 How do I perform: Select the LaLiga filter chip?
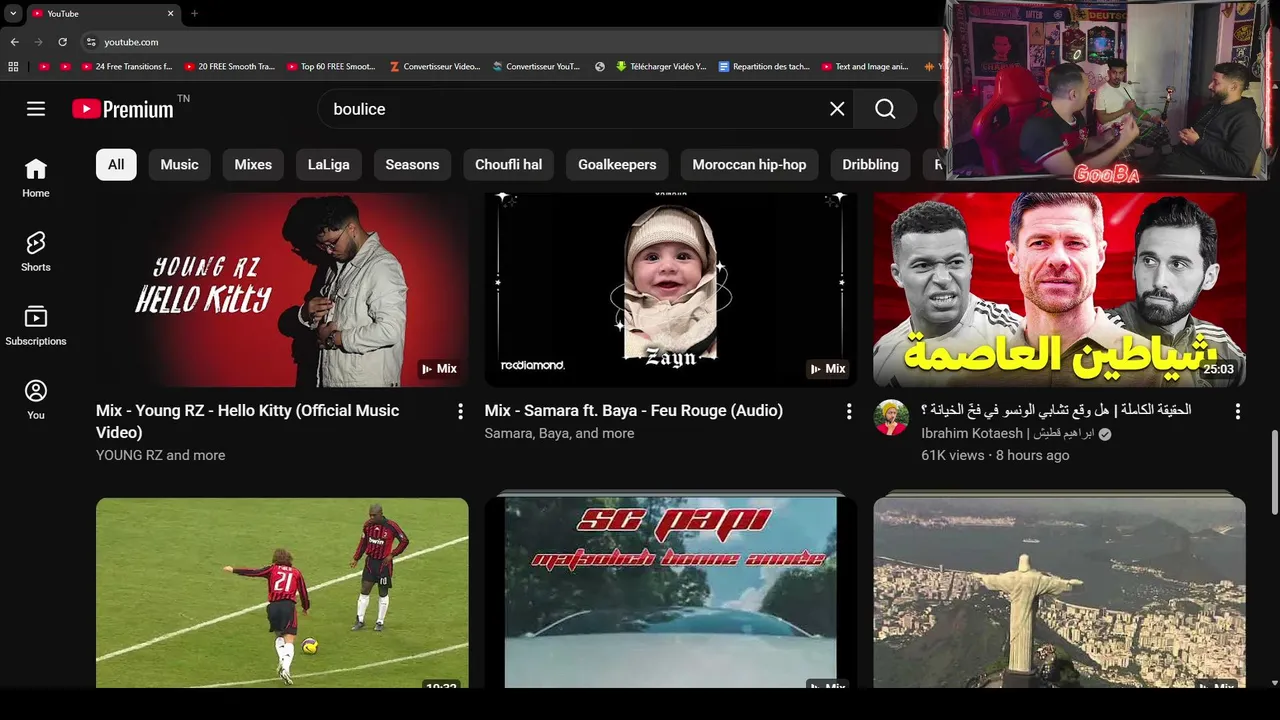[x=329, y=165]
